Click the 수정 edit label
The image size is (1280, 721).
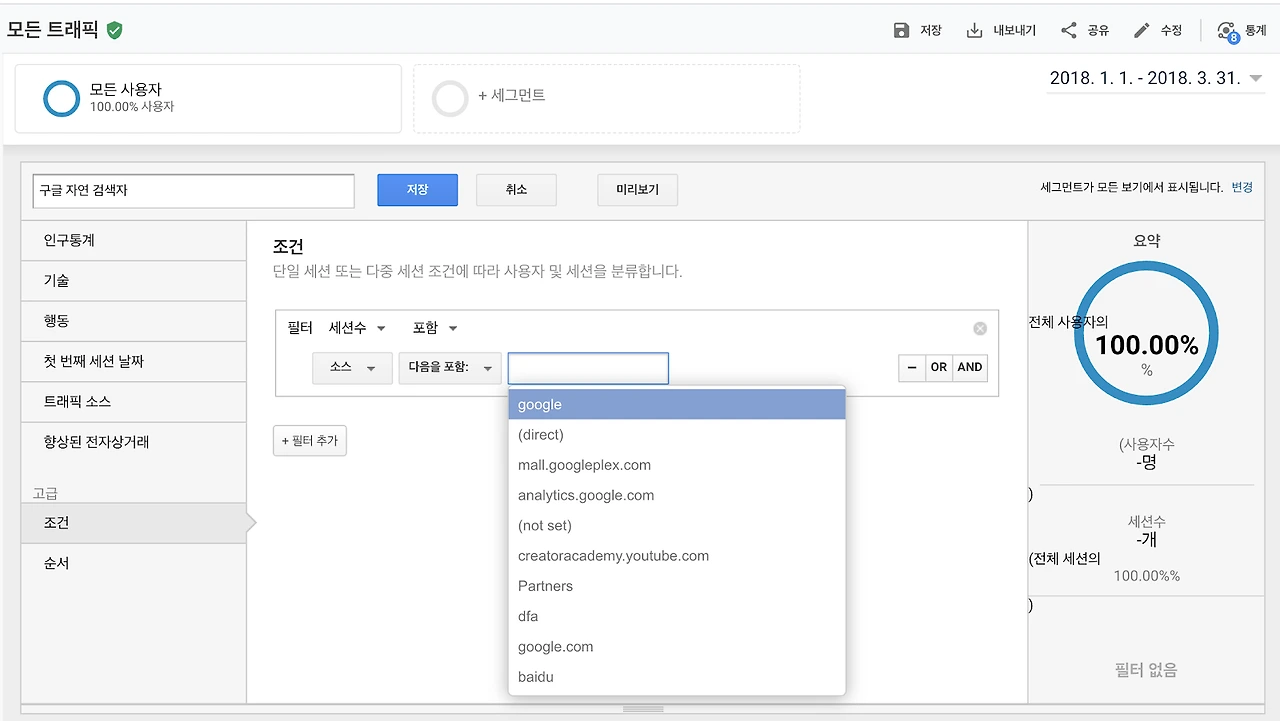1171,31
